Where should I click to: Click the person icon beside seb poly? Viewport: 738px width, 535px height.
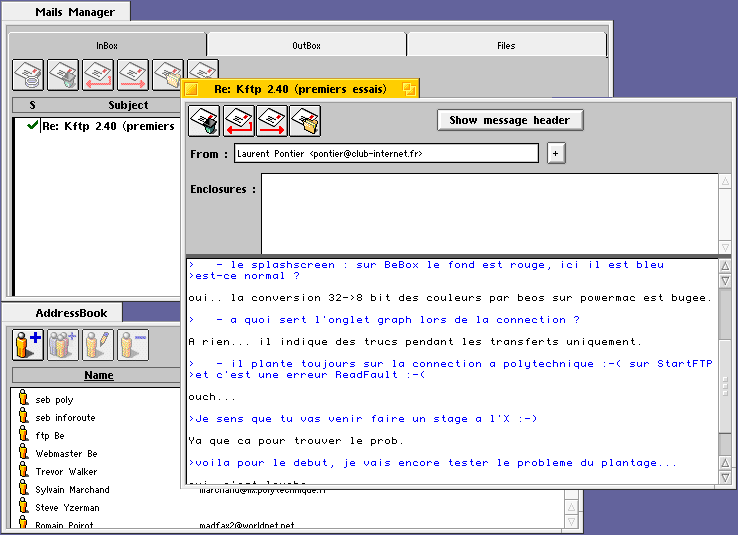pos(23,398)
